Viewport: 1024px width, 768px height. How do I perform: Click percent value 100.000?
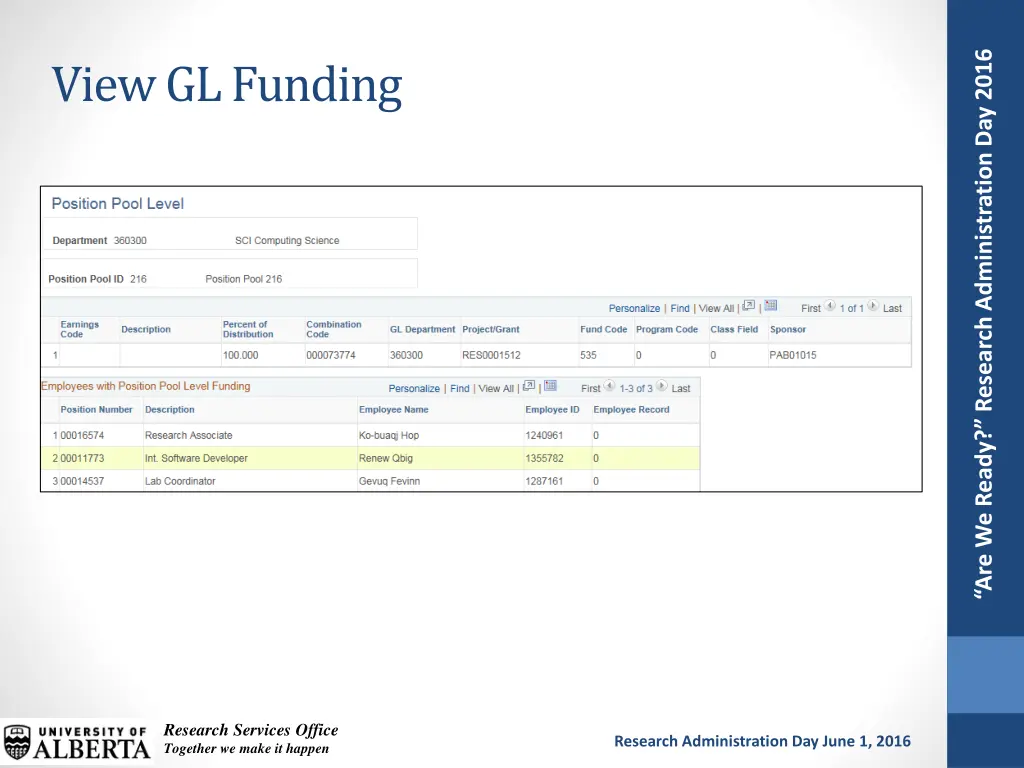click(x=240, y=355)
